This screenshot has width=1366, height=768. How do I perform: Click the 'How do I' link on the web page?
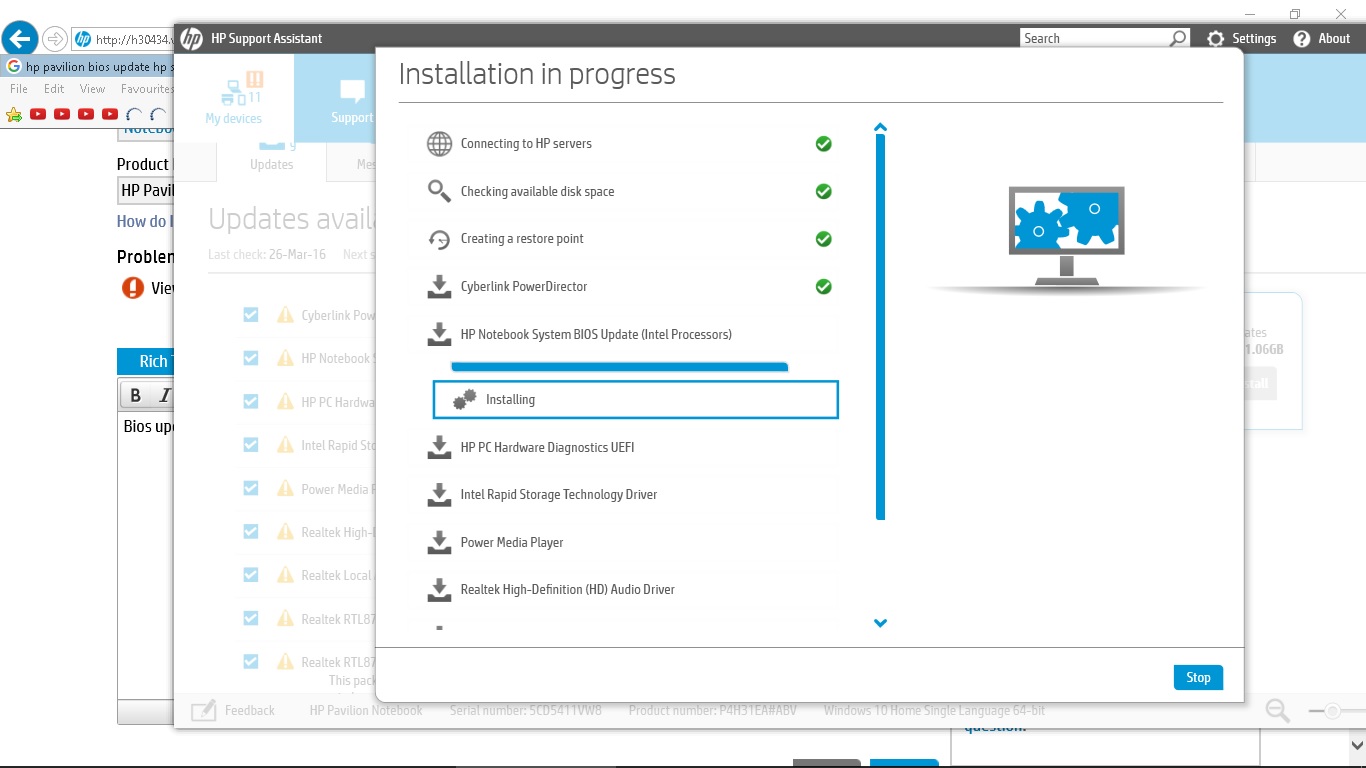[x=145, y=221]
